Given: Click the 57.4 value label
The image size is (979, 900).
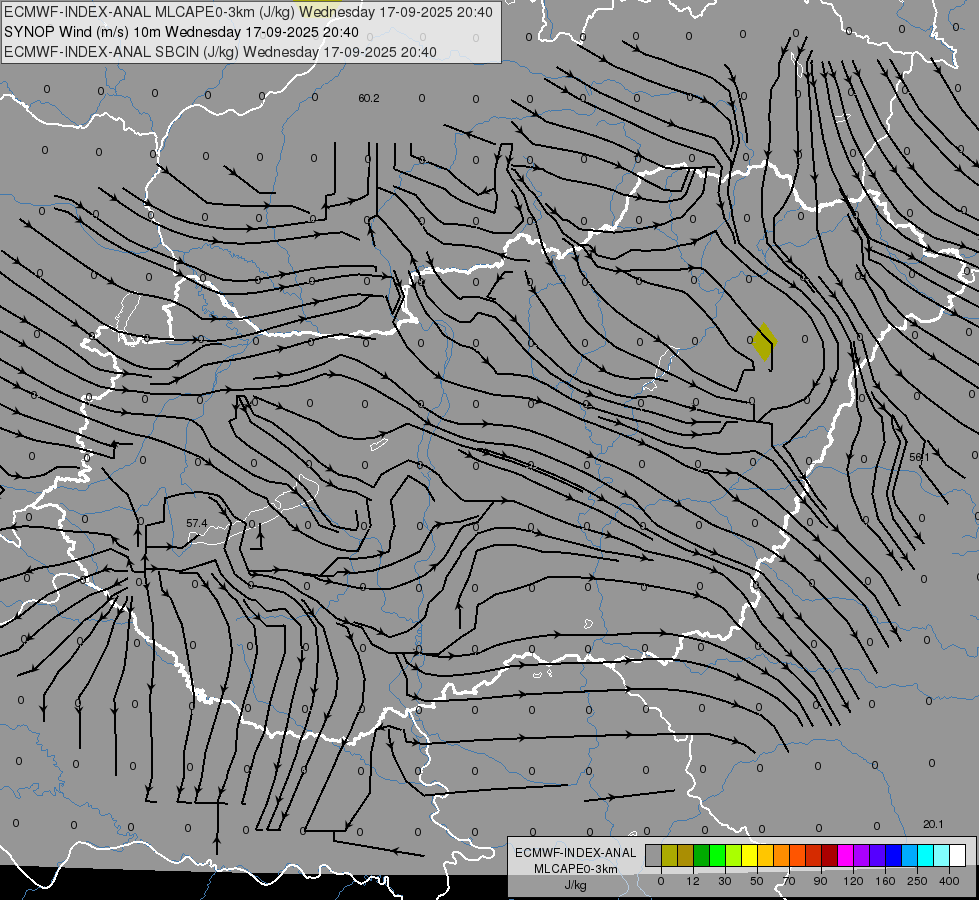Looking at the screenshot, I should (x=197, y=523).
